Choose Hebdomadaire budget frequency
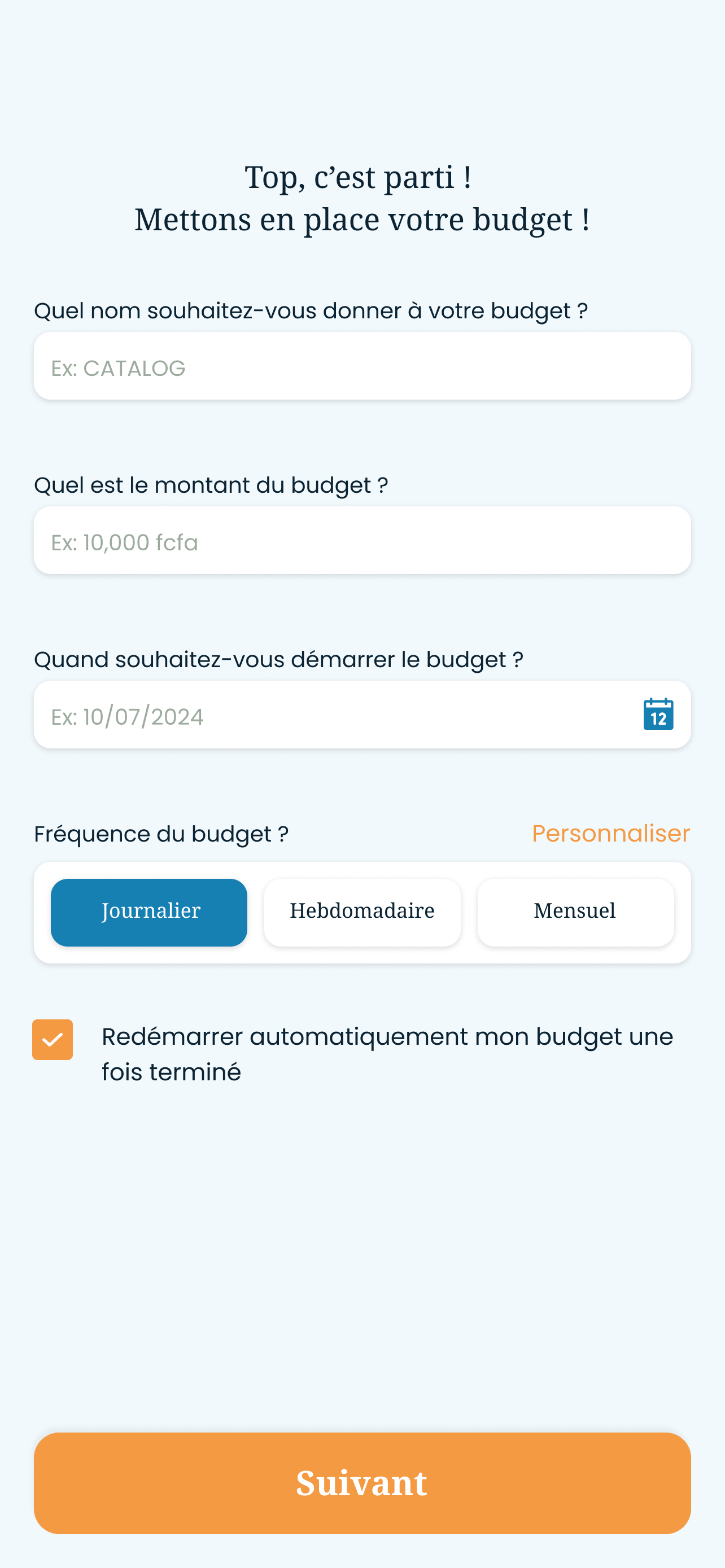725x1568 pixels. (362, 913)
